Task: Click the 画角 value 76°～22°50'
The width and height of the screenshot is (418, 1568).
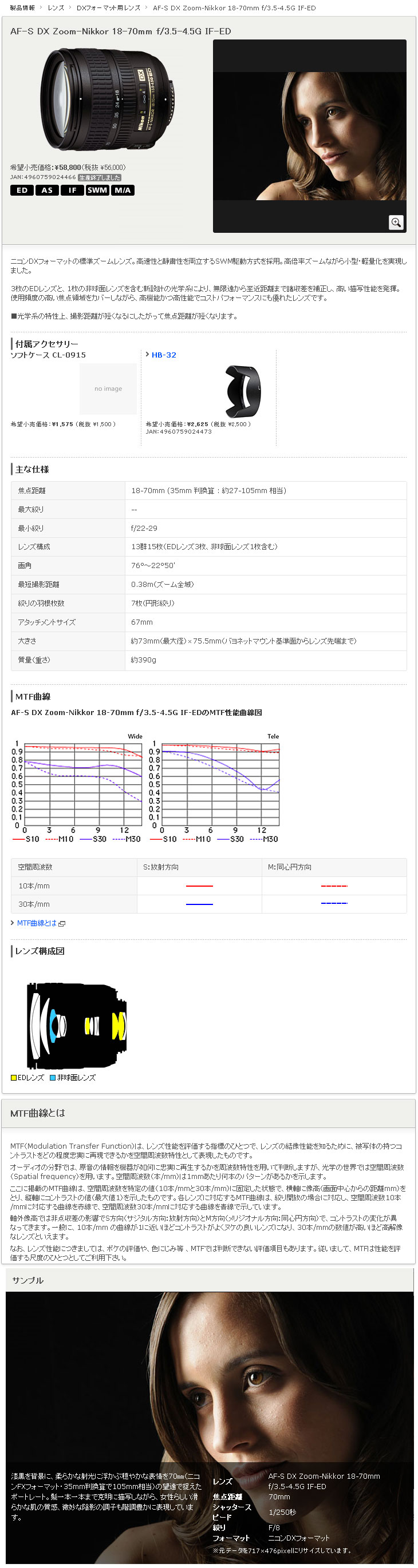Action: pos(153,566)
